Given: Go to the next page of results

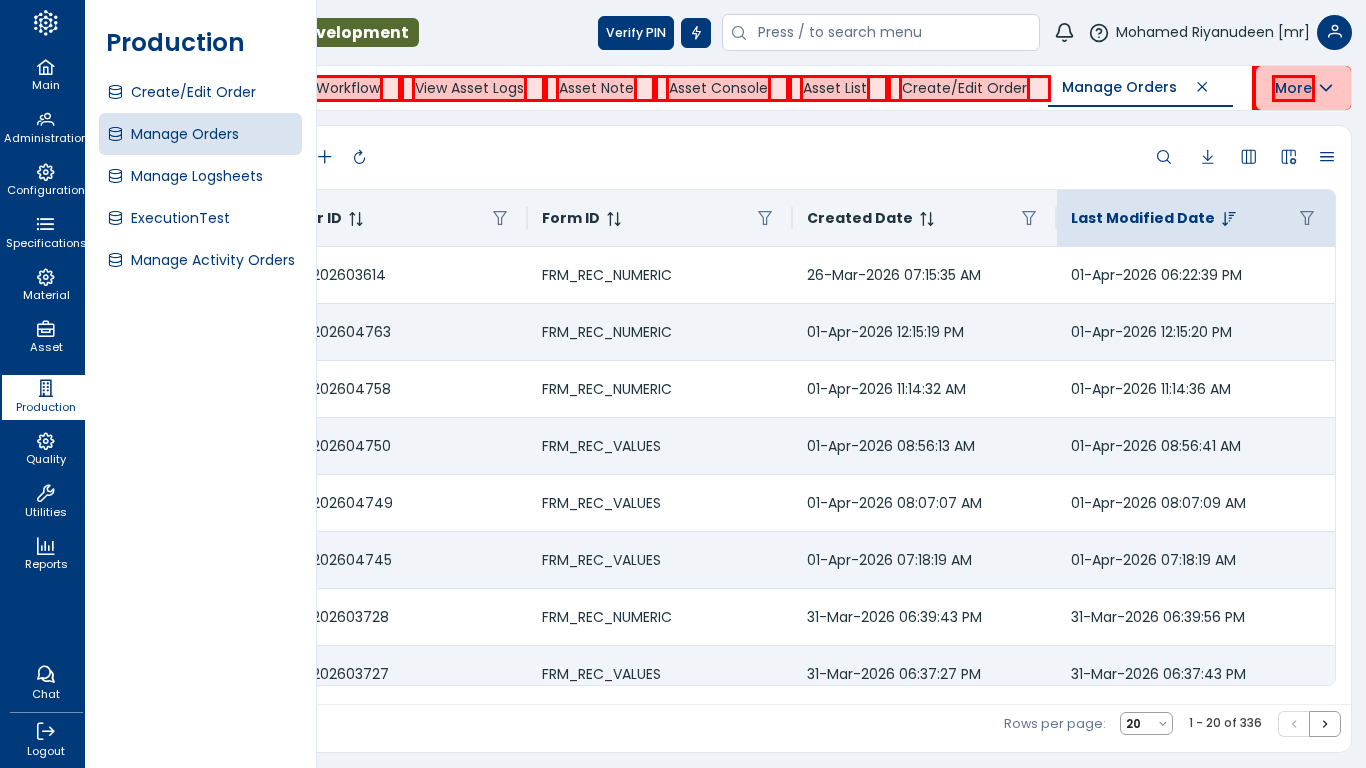Looking at the screenshot, I should 1325,724.
